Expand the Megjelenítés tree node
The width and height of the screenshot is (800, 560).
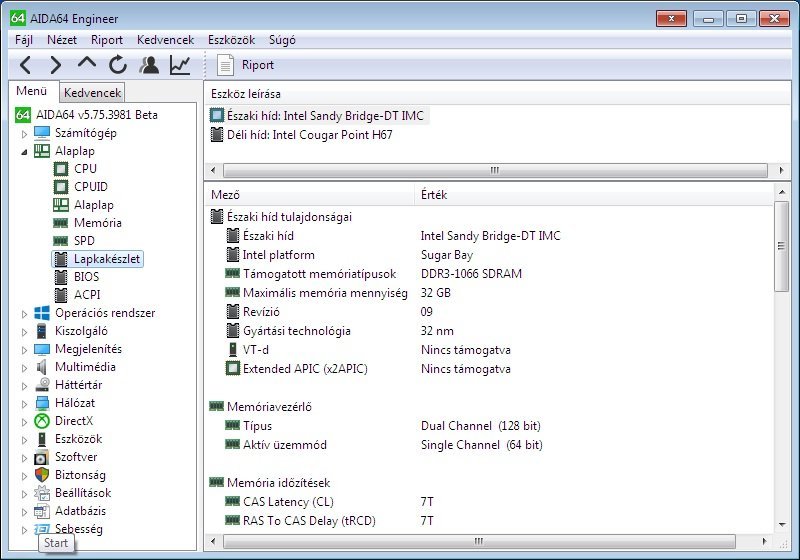point(24,350)
